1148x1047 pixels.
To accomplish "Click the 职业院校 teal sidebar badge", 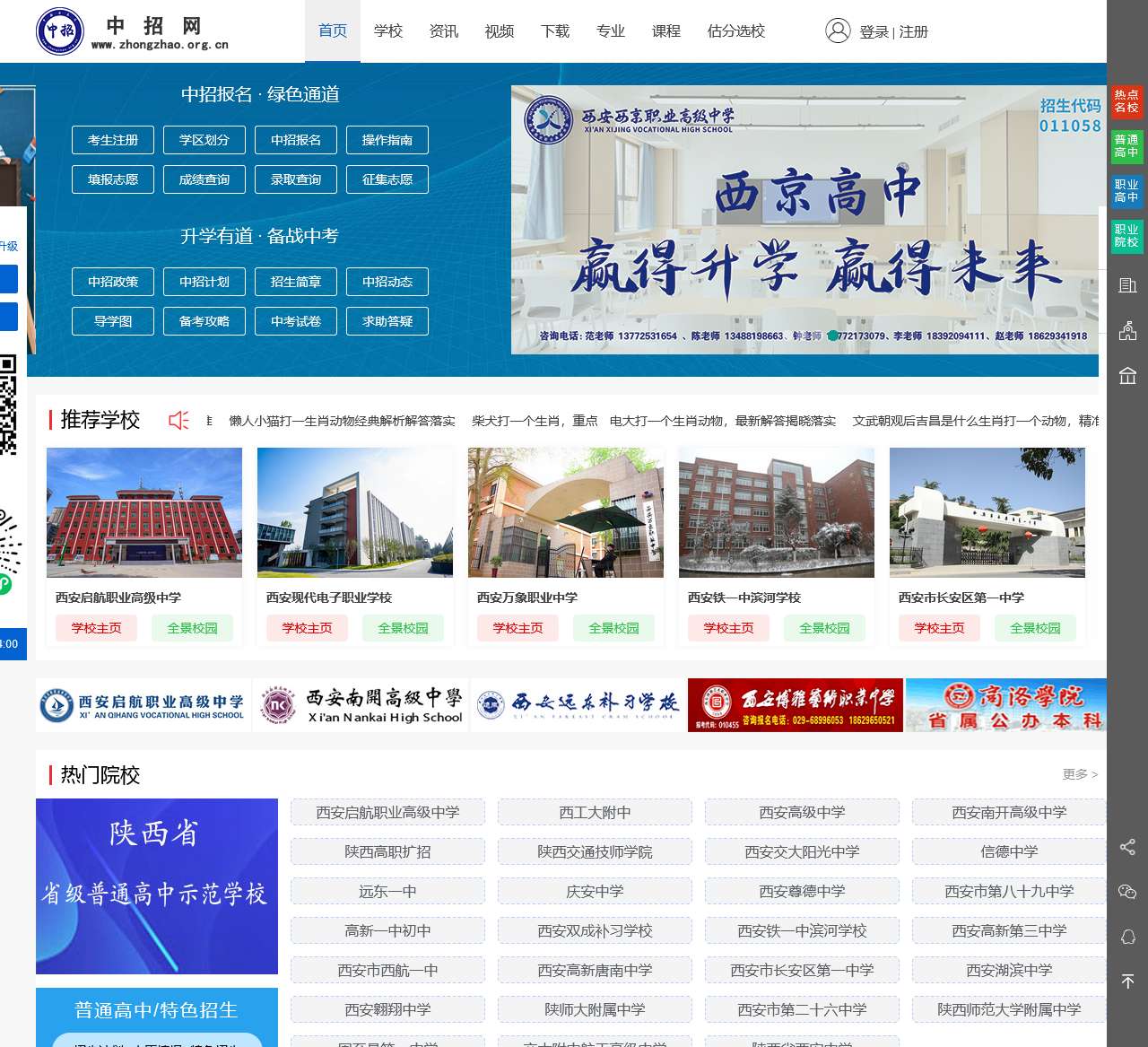I will [1126, 236].
